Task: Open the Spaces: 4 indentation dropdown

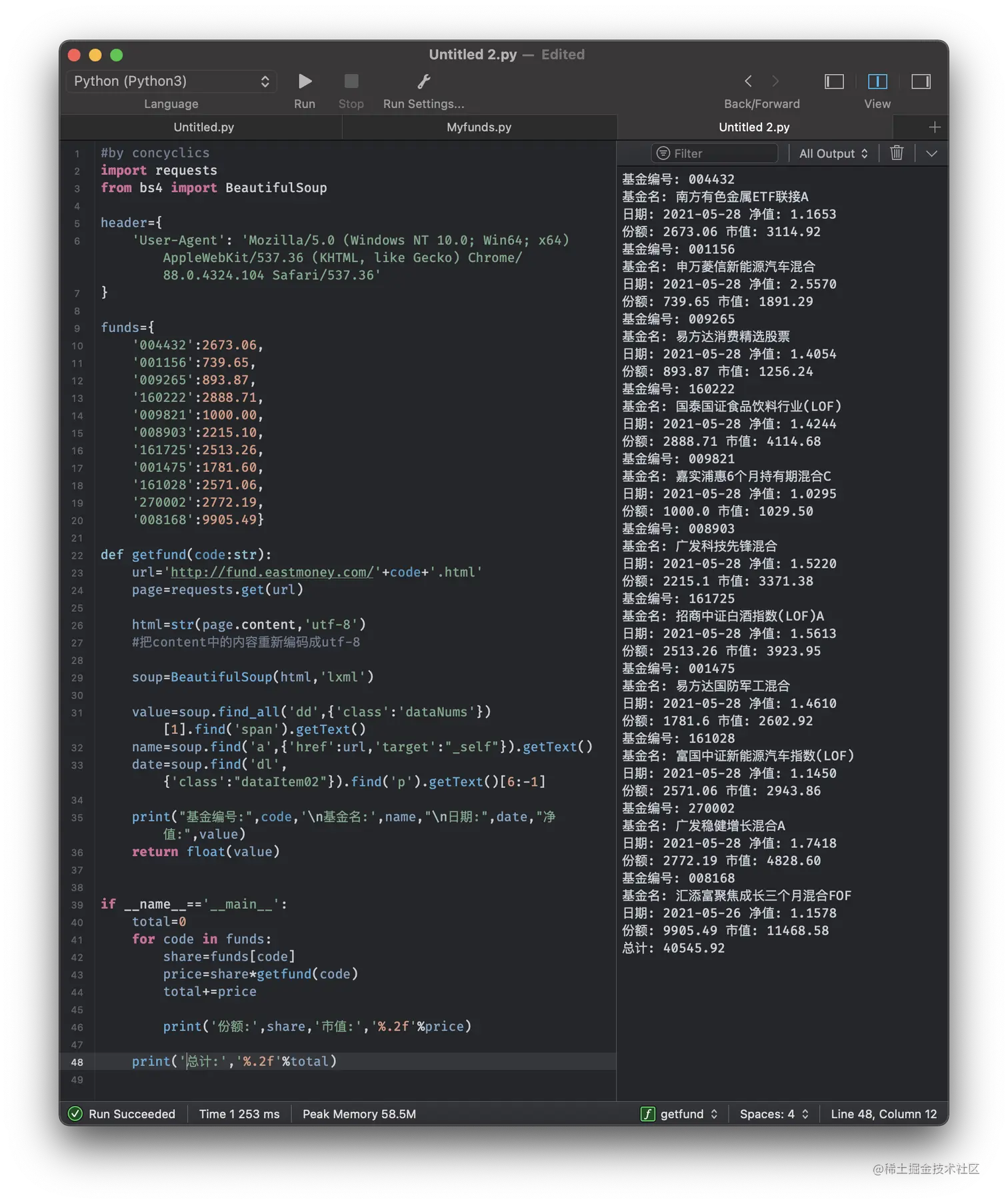Action: pyautogui.click(x=774, y=1114)
